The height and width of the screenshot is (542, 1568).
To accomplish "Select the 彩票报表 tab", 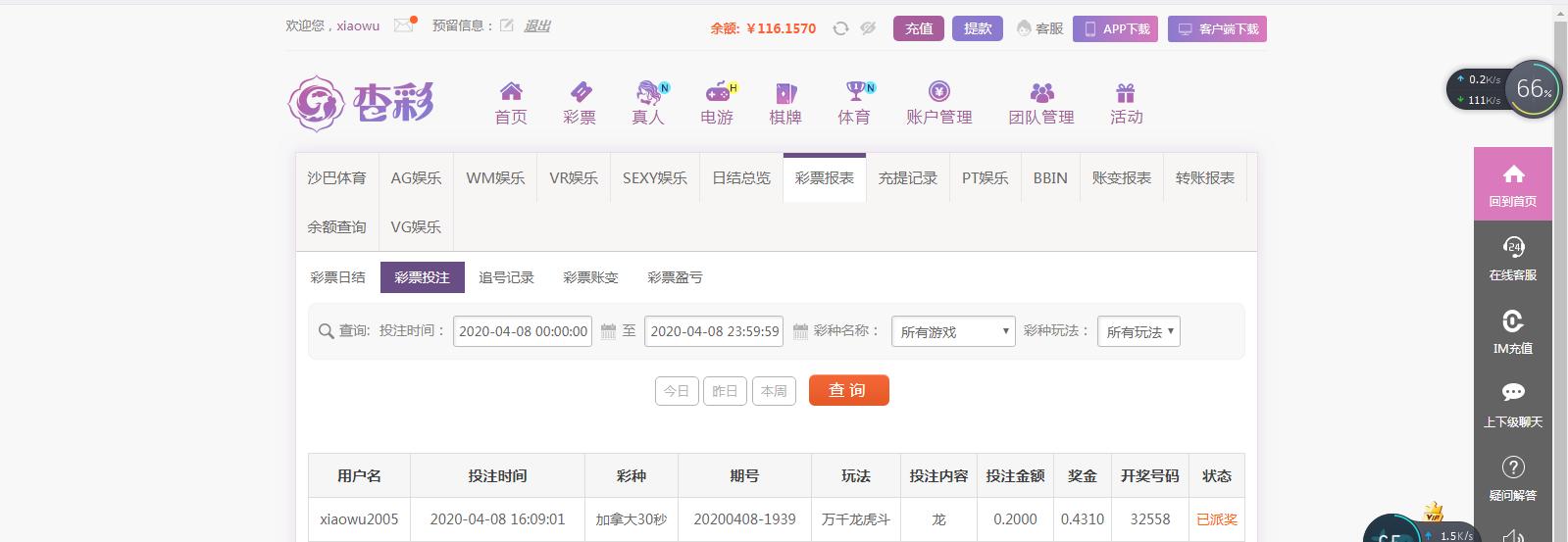I will (x=825, y=177).
